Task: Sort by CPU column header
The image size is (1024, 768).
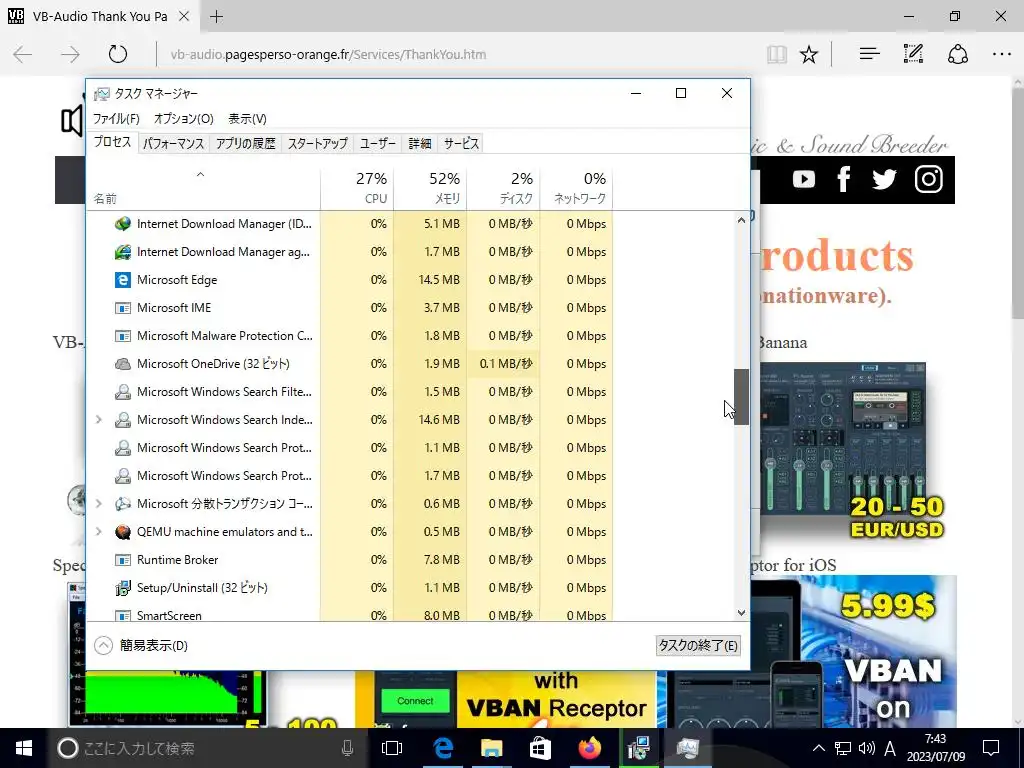Action: 357,187
